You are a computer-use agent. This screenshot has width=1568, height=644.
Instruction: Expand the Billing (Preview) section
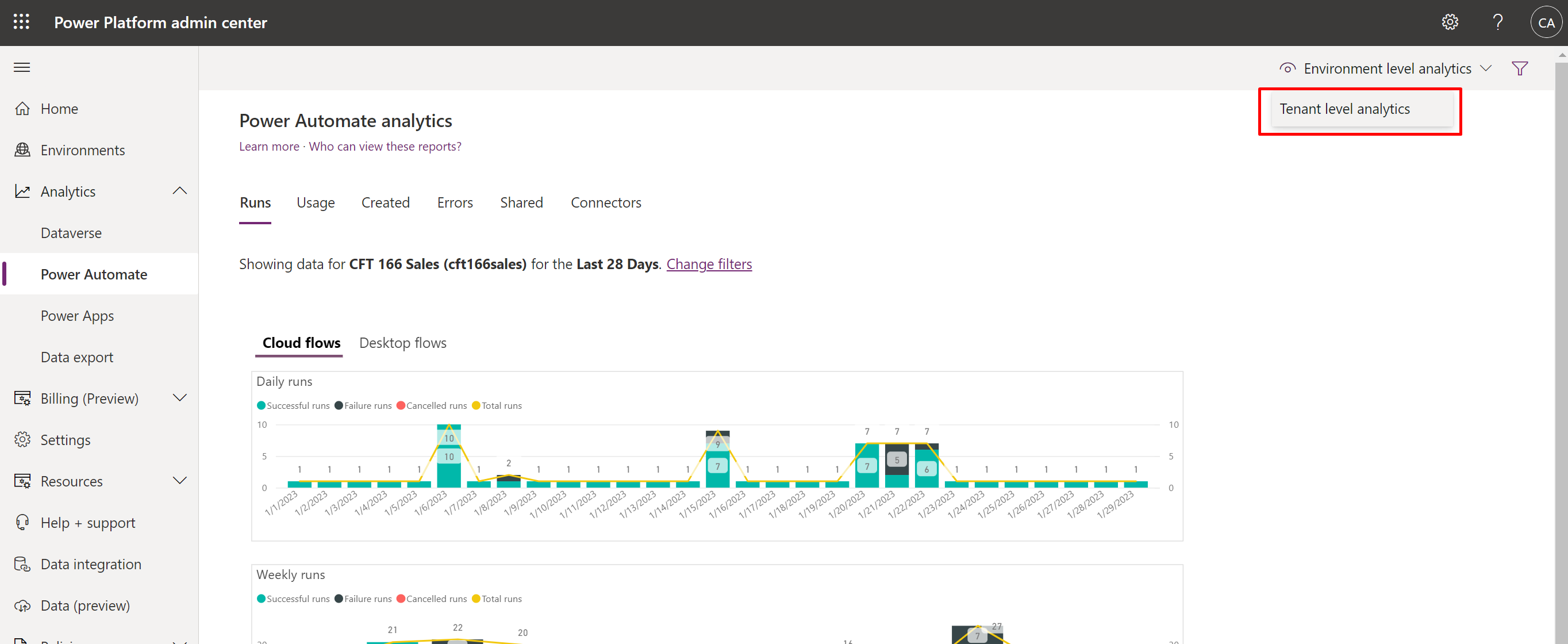pyautogui.click(x=179, y=397)
